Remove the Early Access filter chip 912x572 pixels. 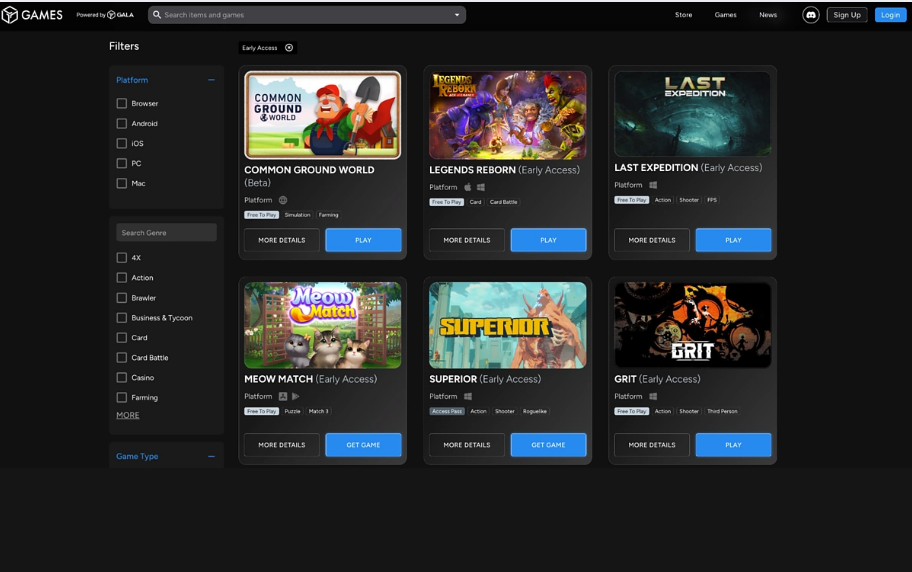(x=289, y=48)
